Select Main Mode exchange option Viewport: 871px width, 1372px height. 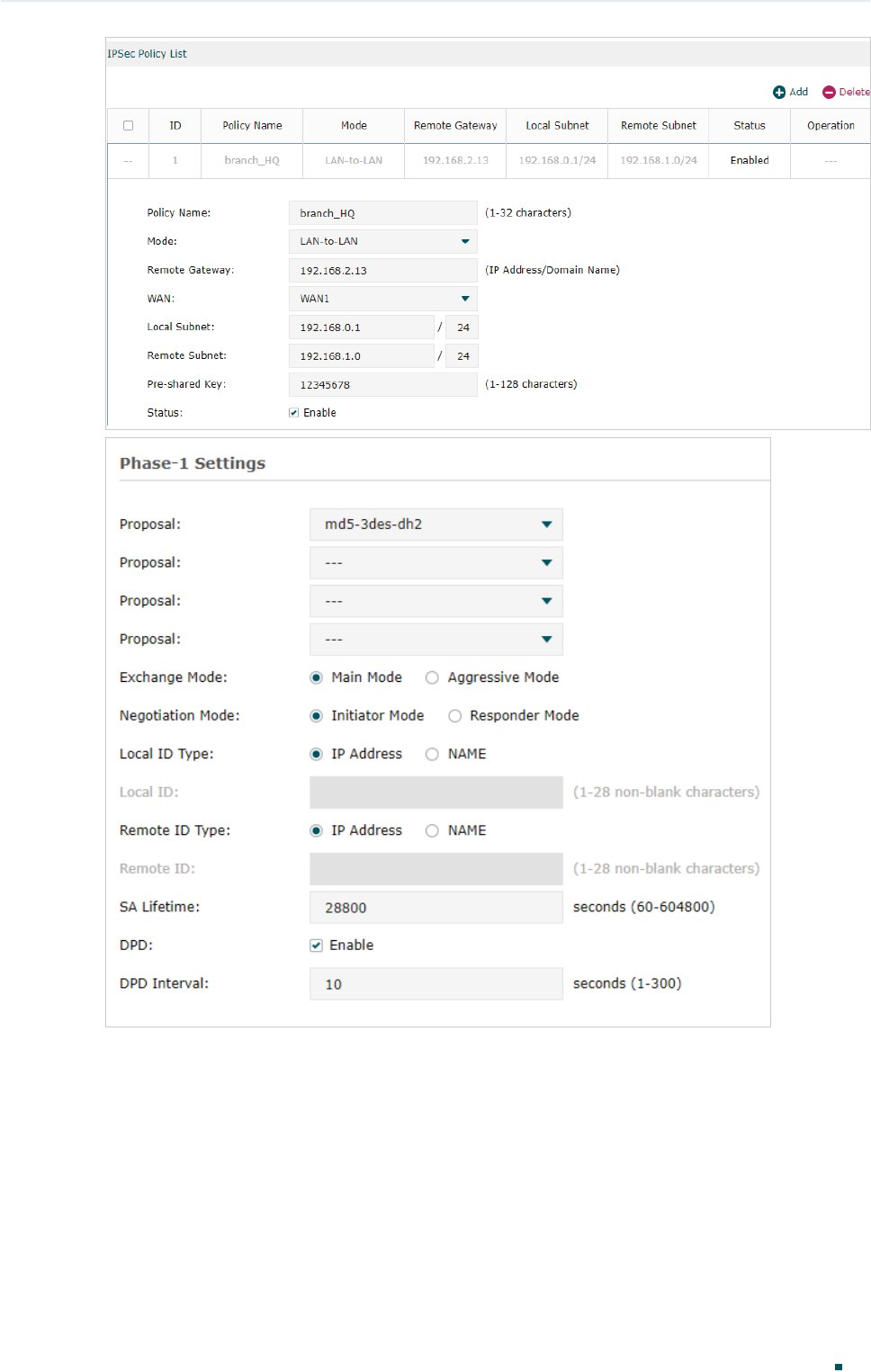pos(316,677)
